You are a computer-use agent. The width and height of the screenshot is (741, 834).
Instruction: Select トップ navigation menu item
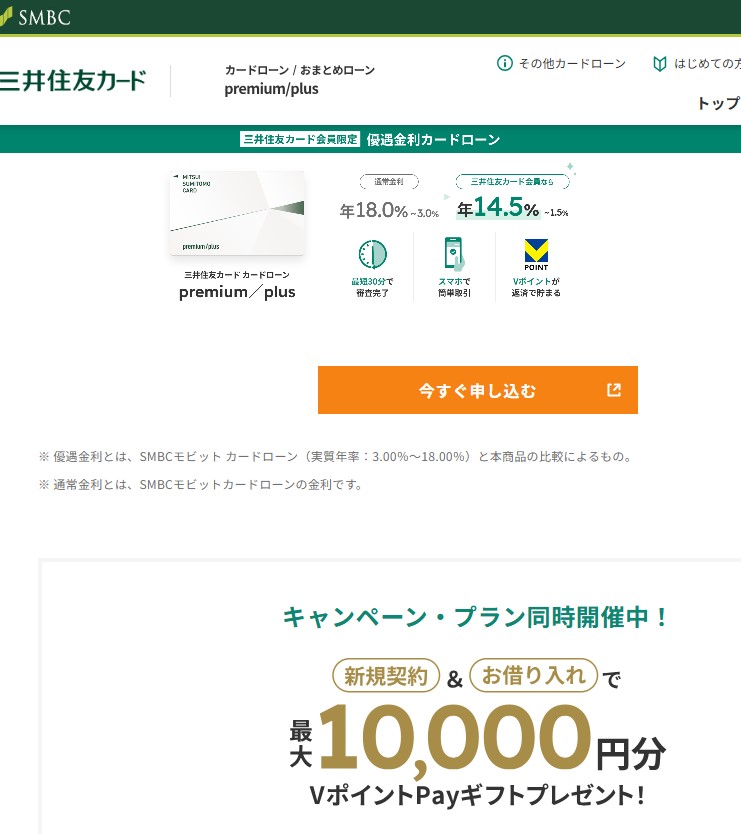tap(719, 103)
